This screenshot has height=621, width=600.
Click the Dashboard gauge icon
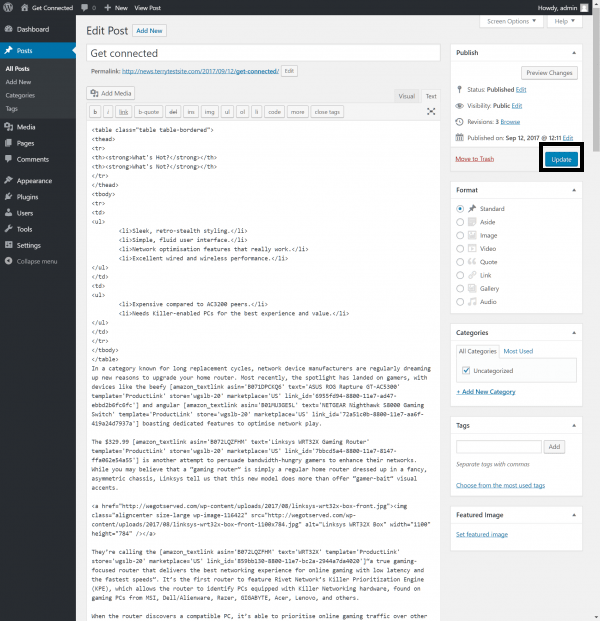pyautogui.click(x=8, y=29)
